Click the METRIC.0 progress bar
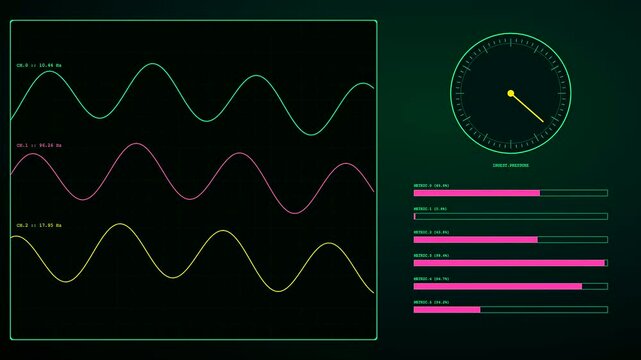This screenshot has width=641, height=360. 511,193
